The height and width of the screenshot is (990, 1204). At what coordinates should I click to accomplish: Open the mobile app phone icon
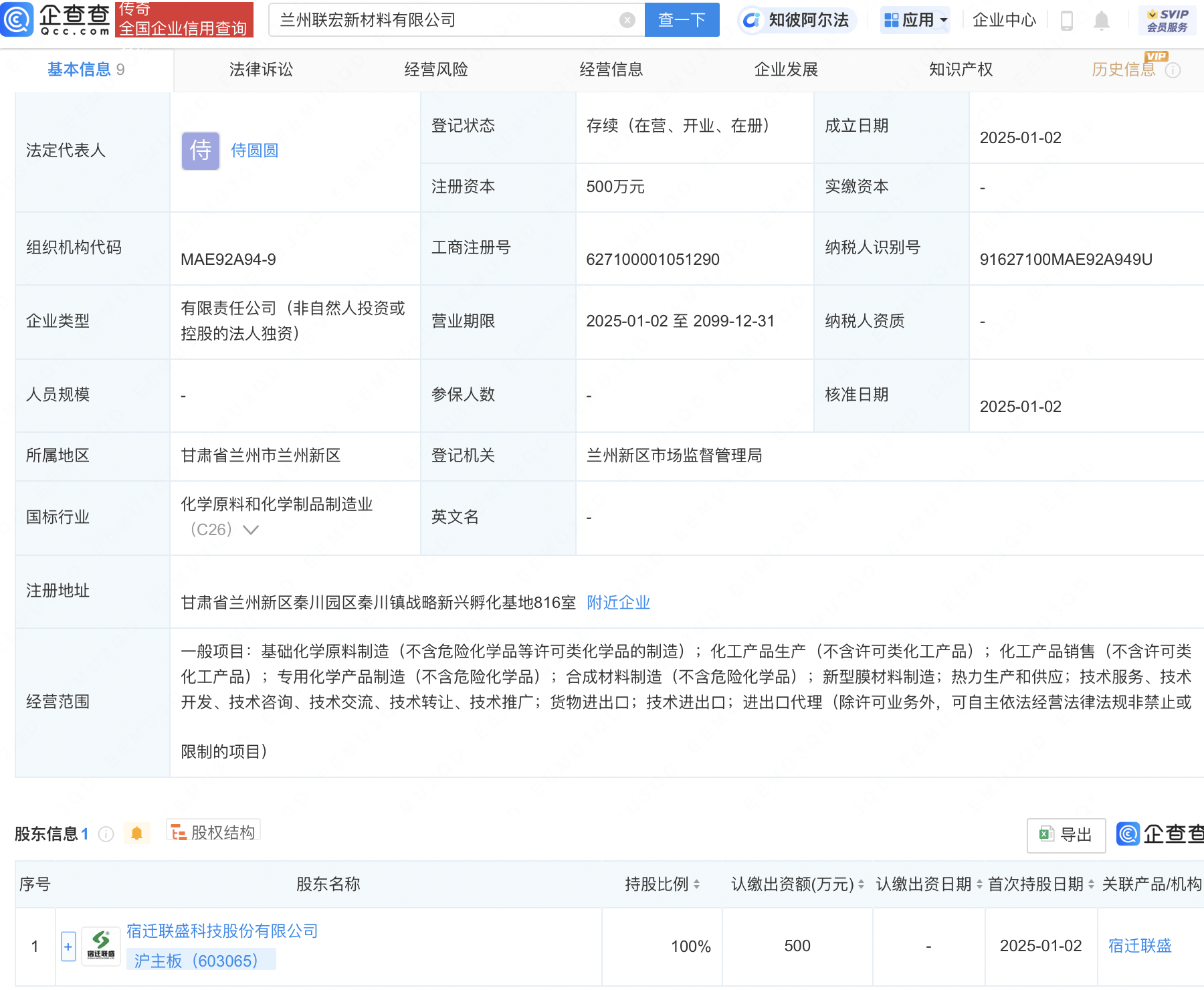(1067, 21)
